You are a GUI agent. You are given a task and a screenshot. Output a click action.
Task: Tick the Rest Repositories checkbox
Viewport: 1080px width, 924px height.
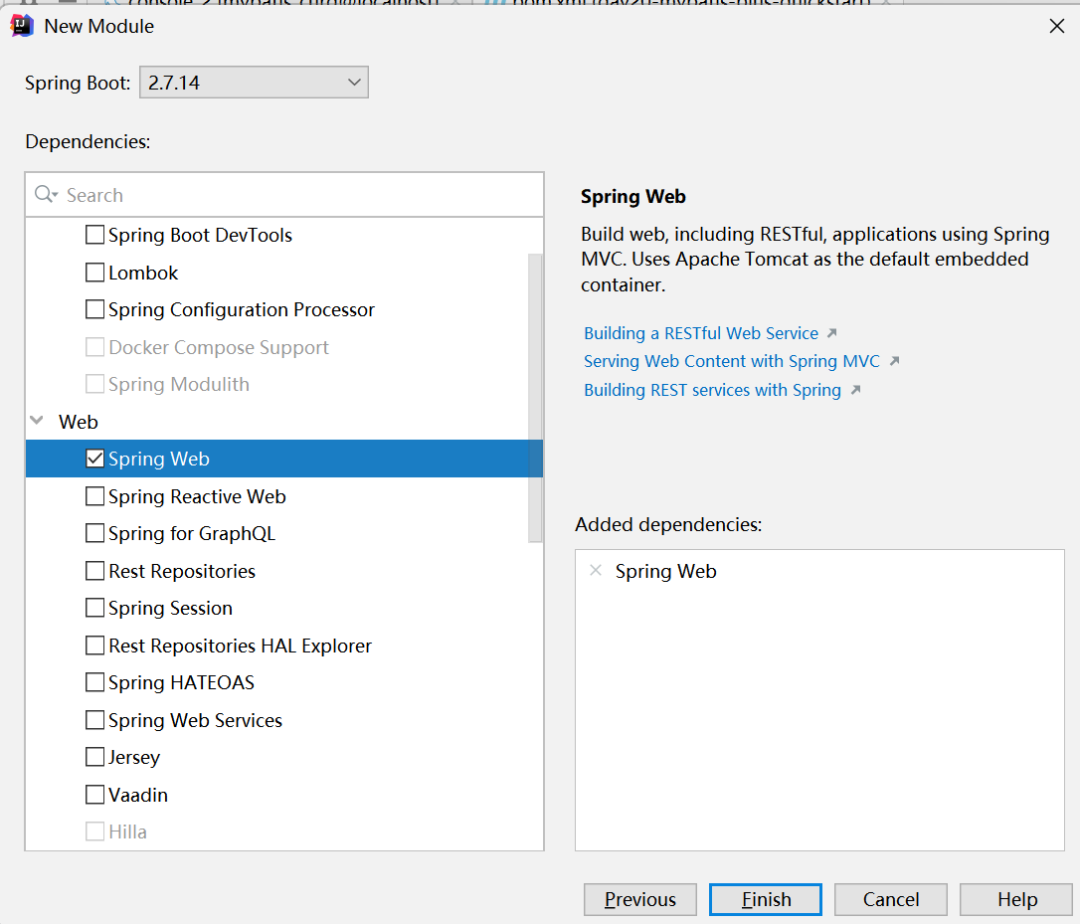(x=95, y=571)
